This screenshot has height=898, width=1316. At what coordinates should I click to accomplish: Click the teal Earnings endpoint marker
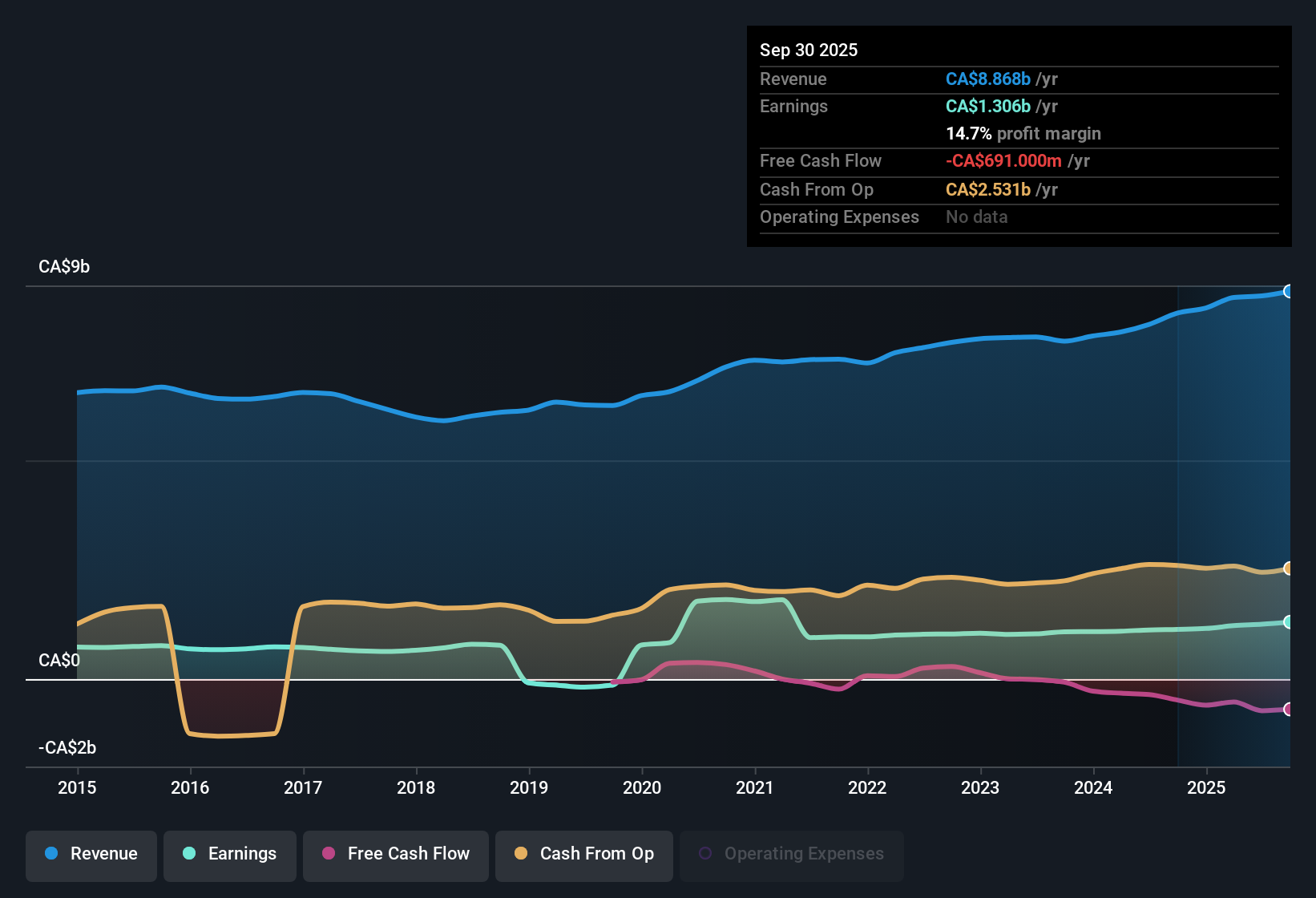pos(1288,621)
